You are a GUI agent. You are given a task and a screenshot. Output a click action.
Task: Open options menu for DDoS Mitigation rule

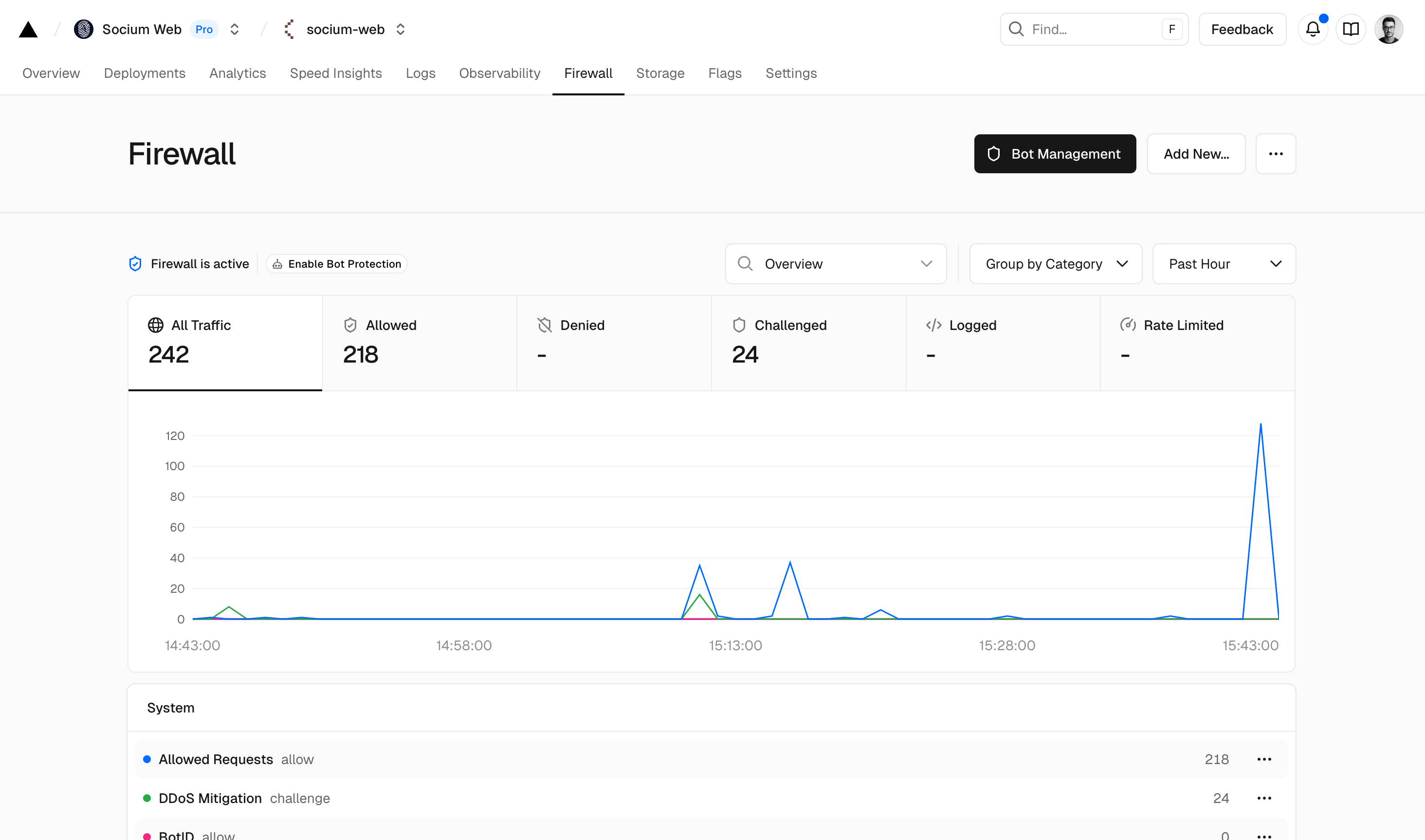click(x=1265, y=798)
